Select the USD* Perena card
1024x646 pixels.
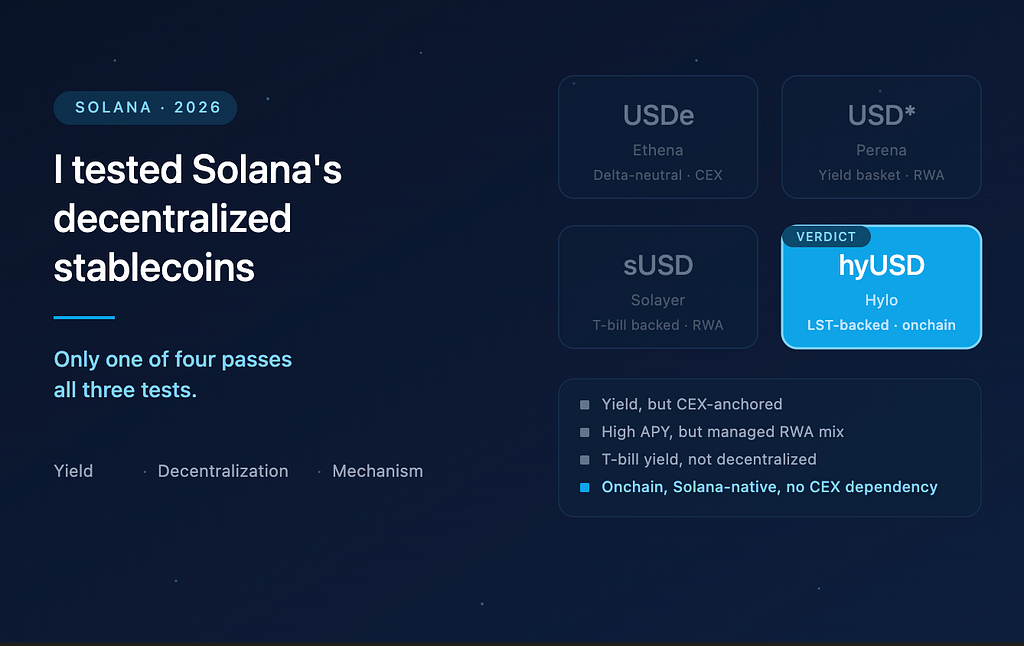point(881,137)
